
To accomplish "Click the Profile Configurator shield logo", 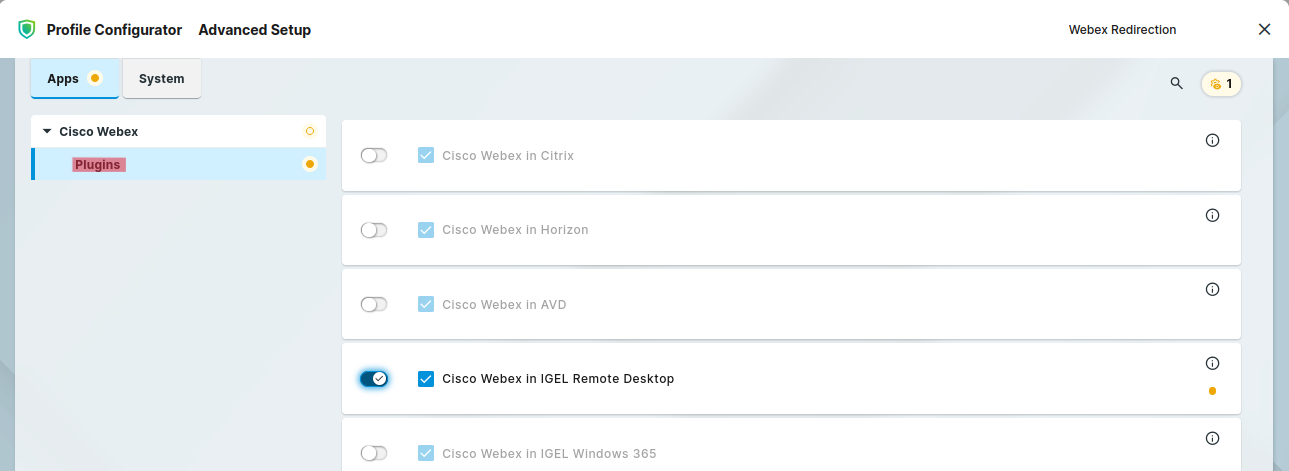I will click(27, 30).
